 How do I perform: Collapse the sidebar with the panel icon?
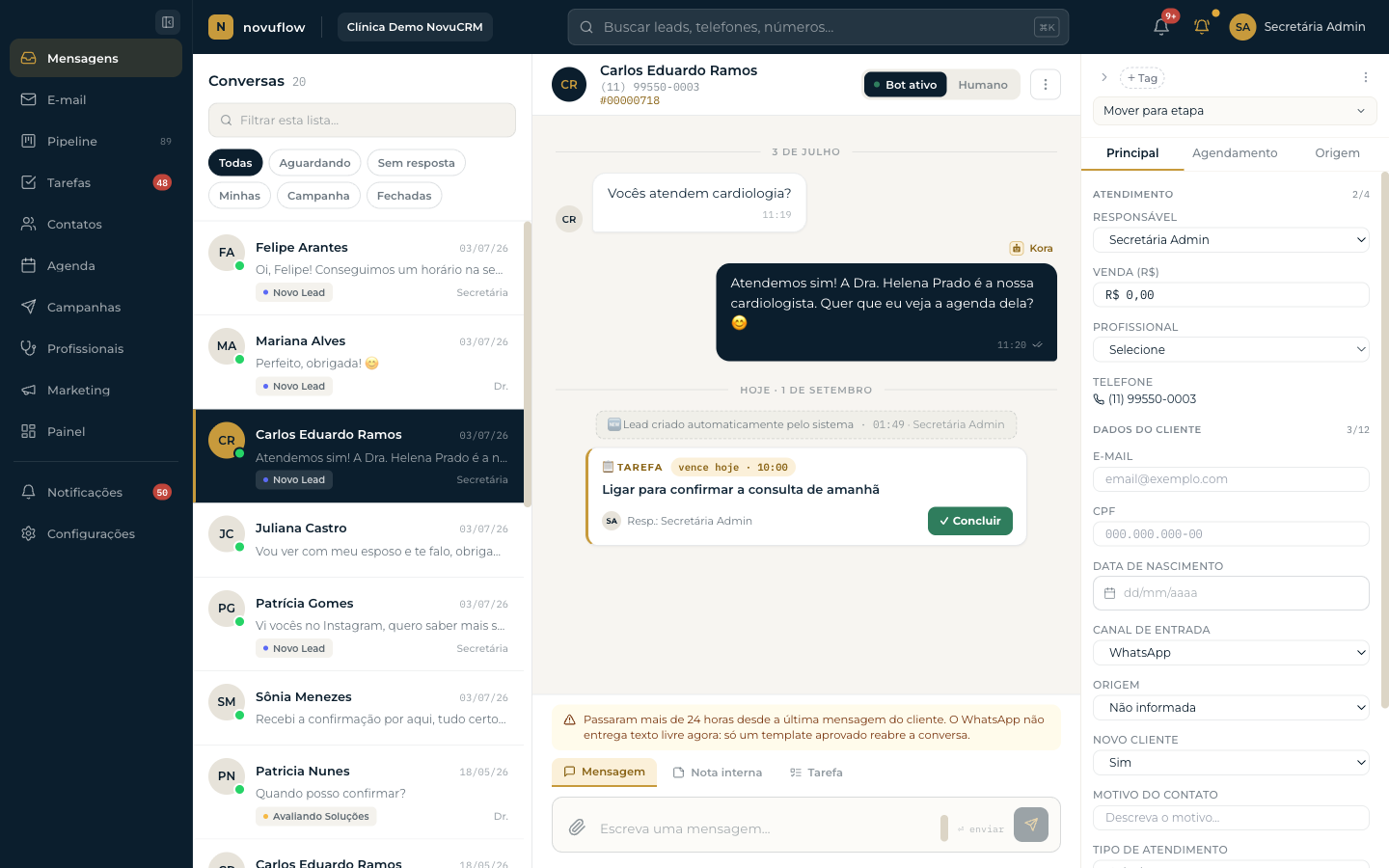click(x=168, y=22)
